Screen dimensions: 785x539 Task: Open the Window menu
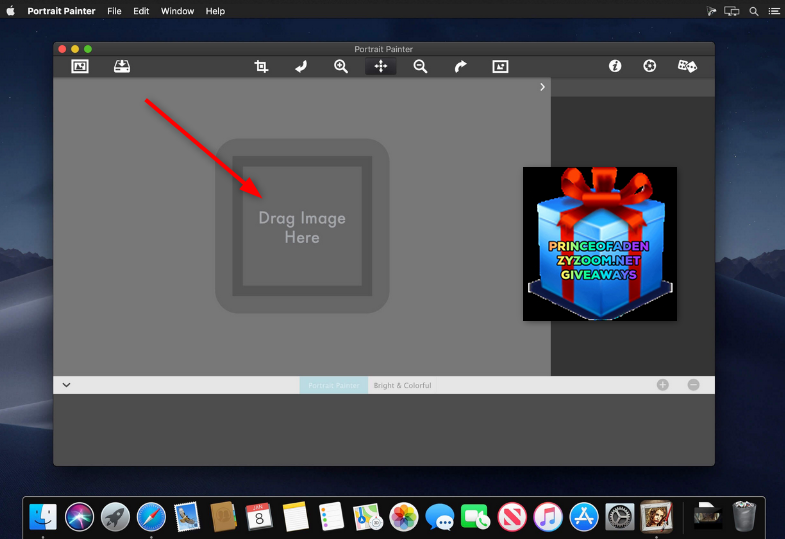[x=177, y=11]
